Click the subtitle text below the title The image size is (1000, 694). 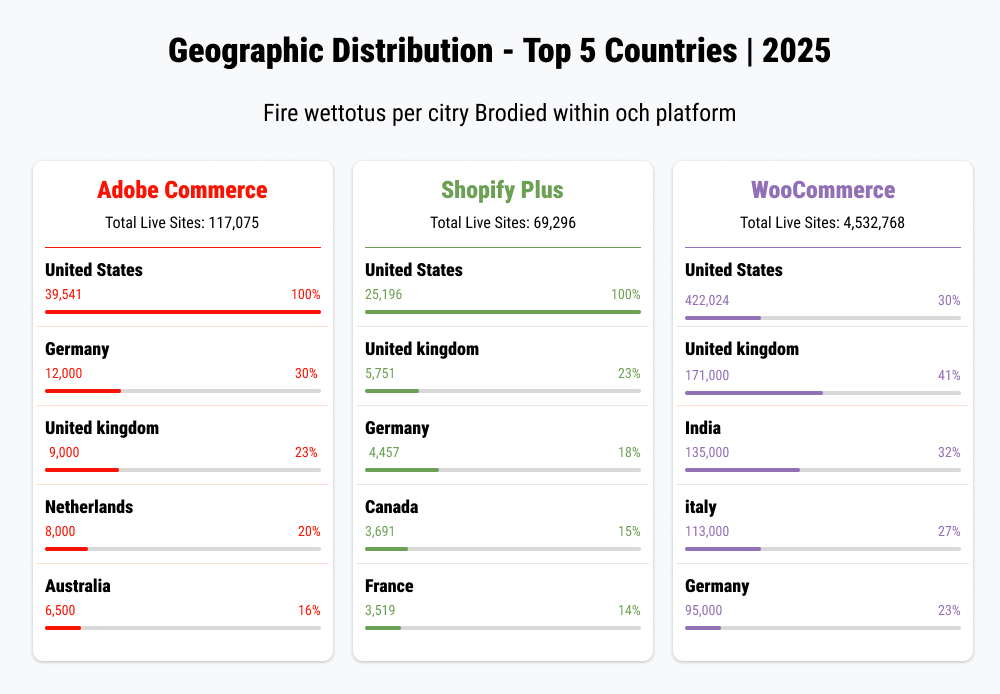pyautogui.click(x=499, y=113)
